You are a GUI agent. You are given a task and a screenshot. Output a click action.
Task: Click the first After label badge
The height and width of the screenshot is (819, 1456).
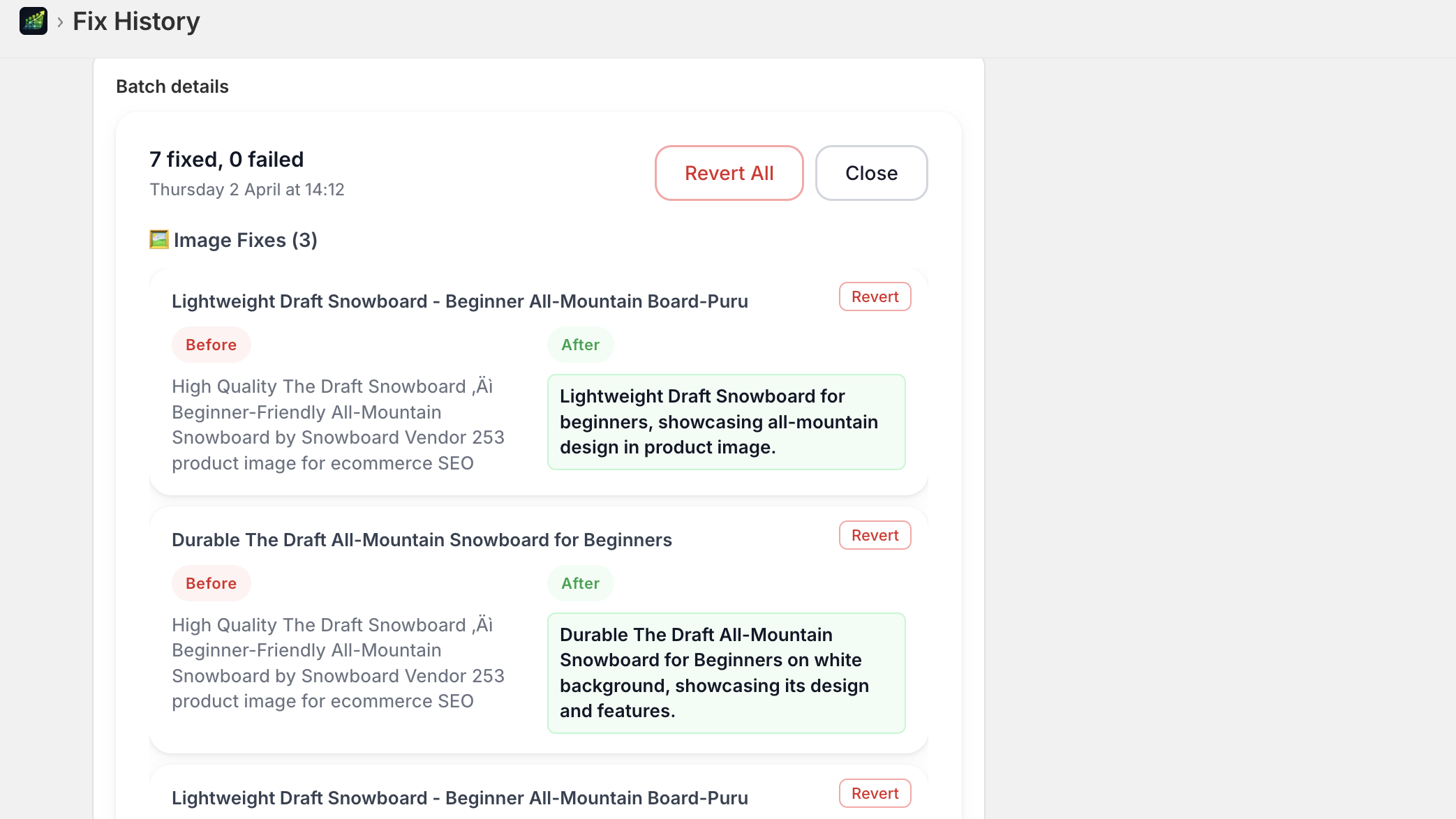580,345
